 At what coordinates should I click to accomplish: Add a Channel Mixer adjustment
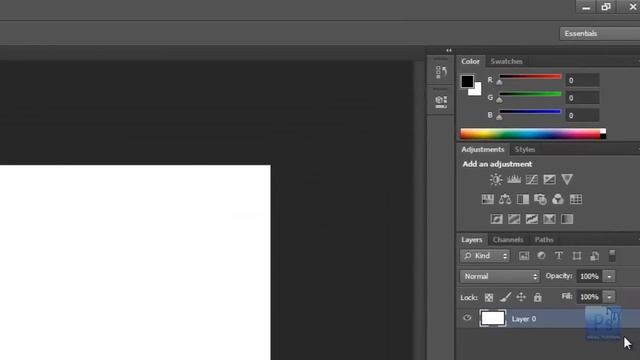point(558,199)
